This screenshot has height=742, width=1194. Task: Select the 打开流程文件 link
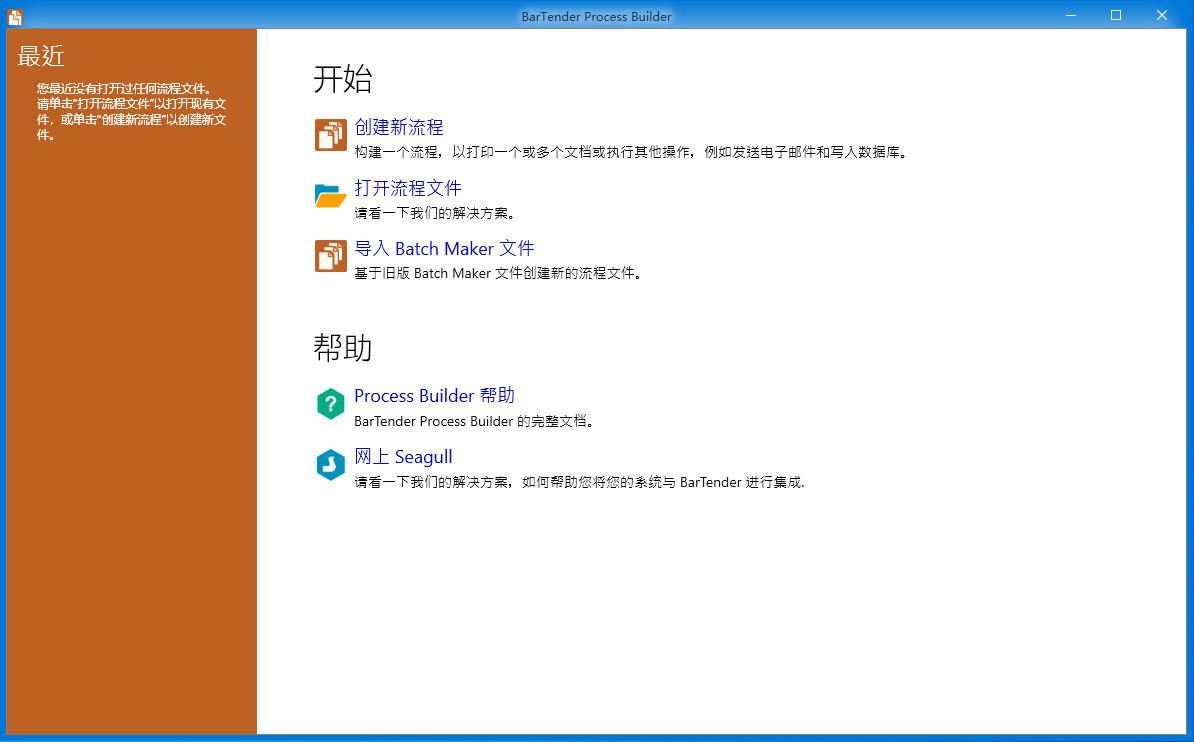(408, 188)
